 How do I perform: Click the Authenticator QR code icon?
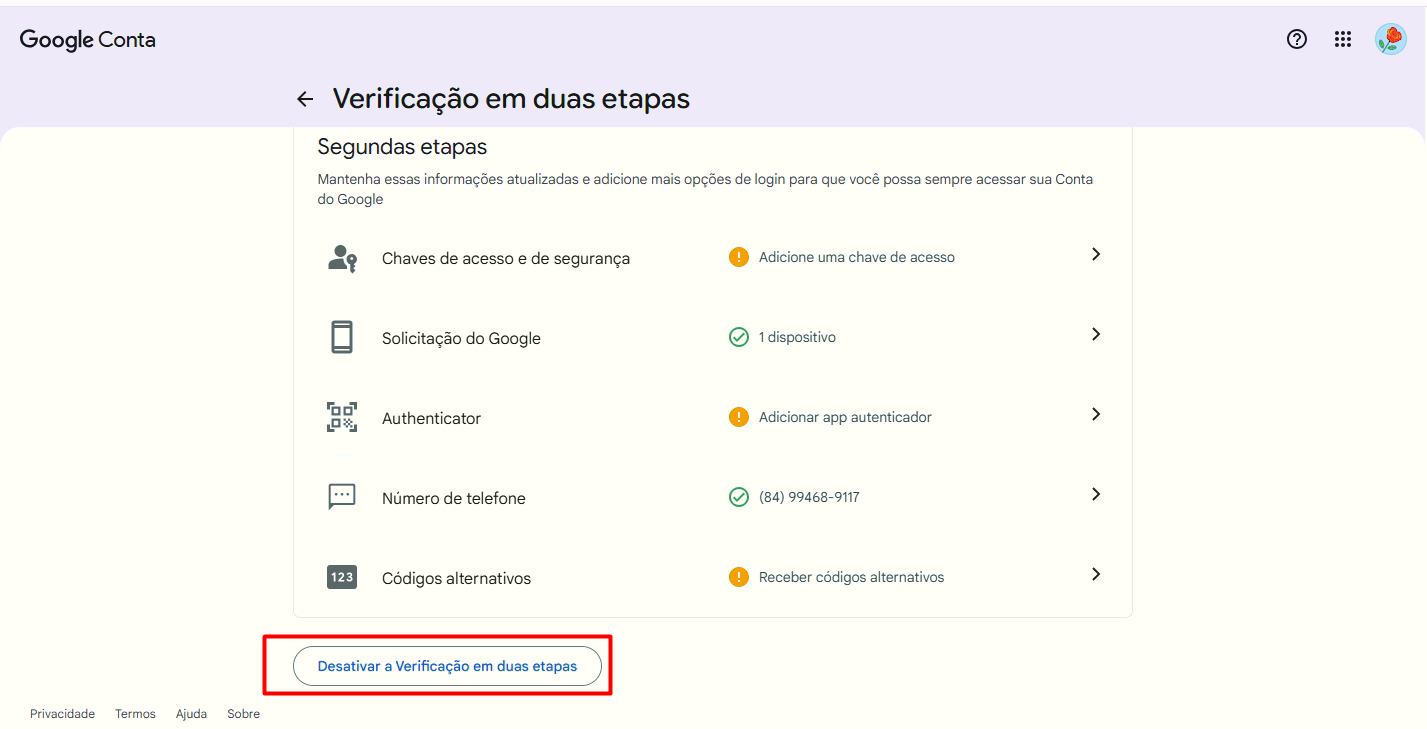pos(342,417)
